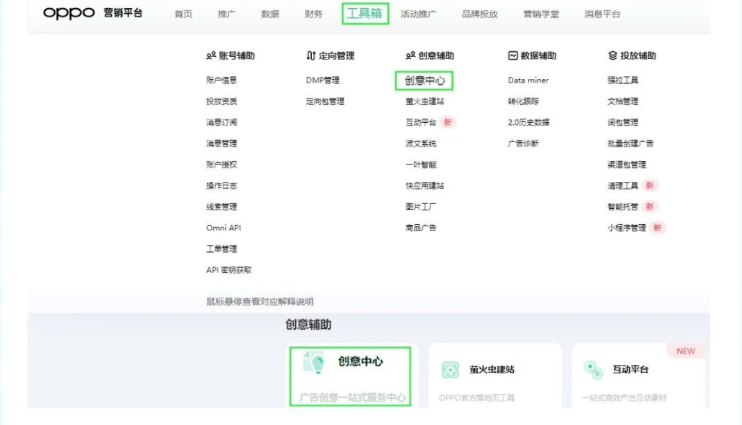742x425 pixels.
Task: Click the 账号辅助 header icon
Action: pos(211,56)
